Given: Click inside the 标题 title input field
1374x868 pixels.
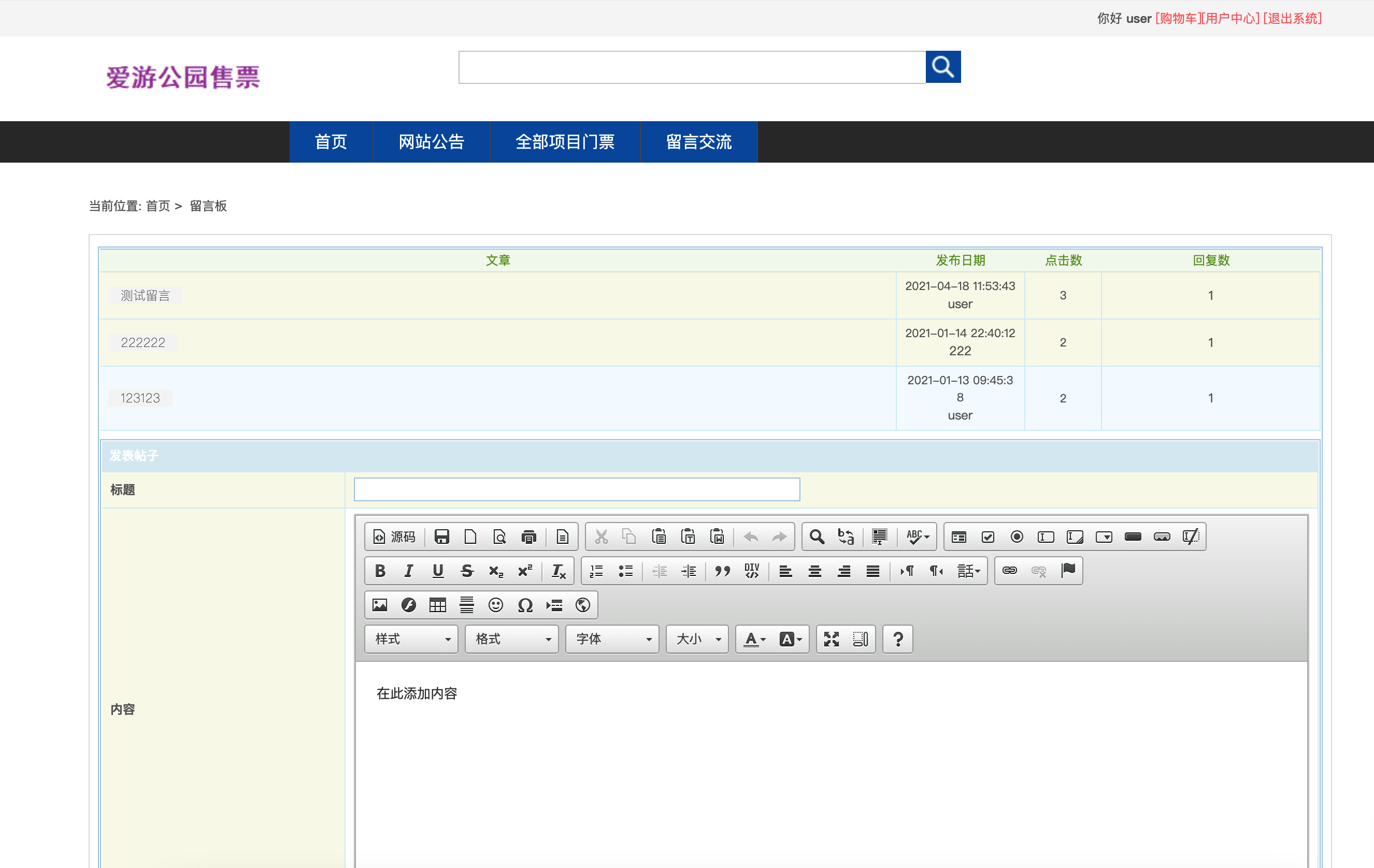Looking at the screenshot, I should [x=576, y=489].
